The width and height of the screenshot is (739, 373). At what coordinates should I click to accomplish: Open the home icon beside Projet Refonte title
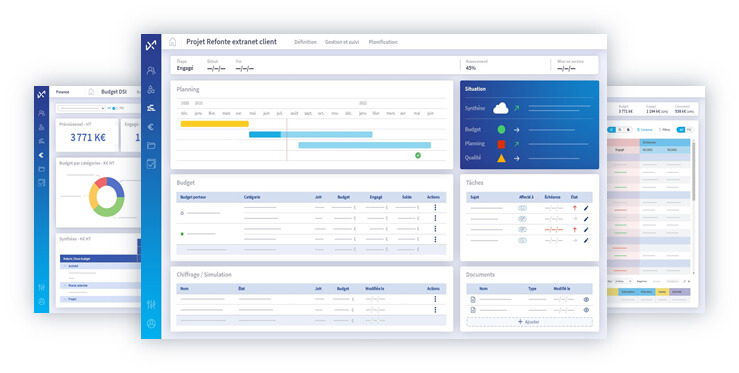click(172, 42)
